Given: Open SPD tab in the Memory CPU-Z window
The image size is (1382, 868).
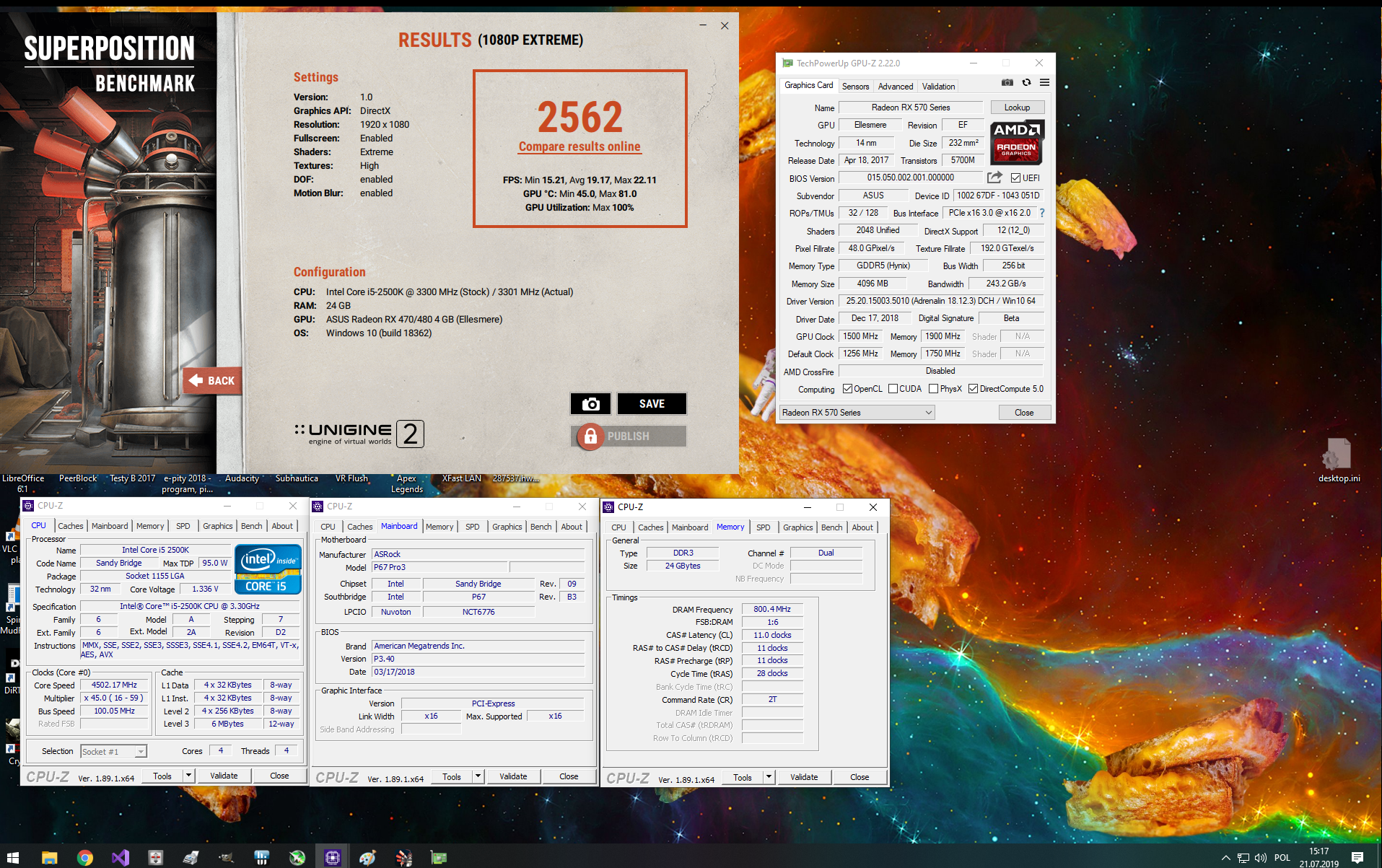Looking at the screenshot, I should pos(764,527).
